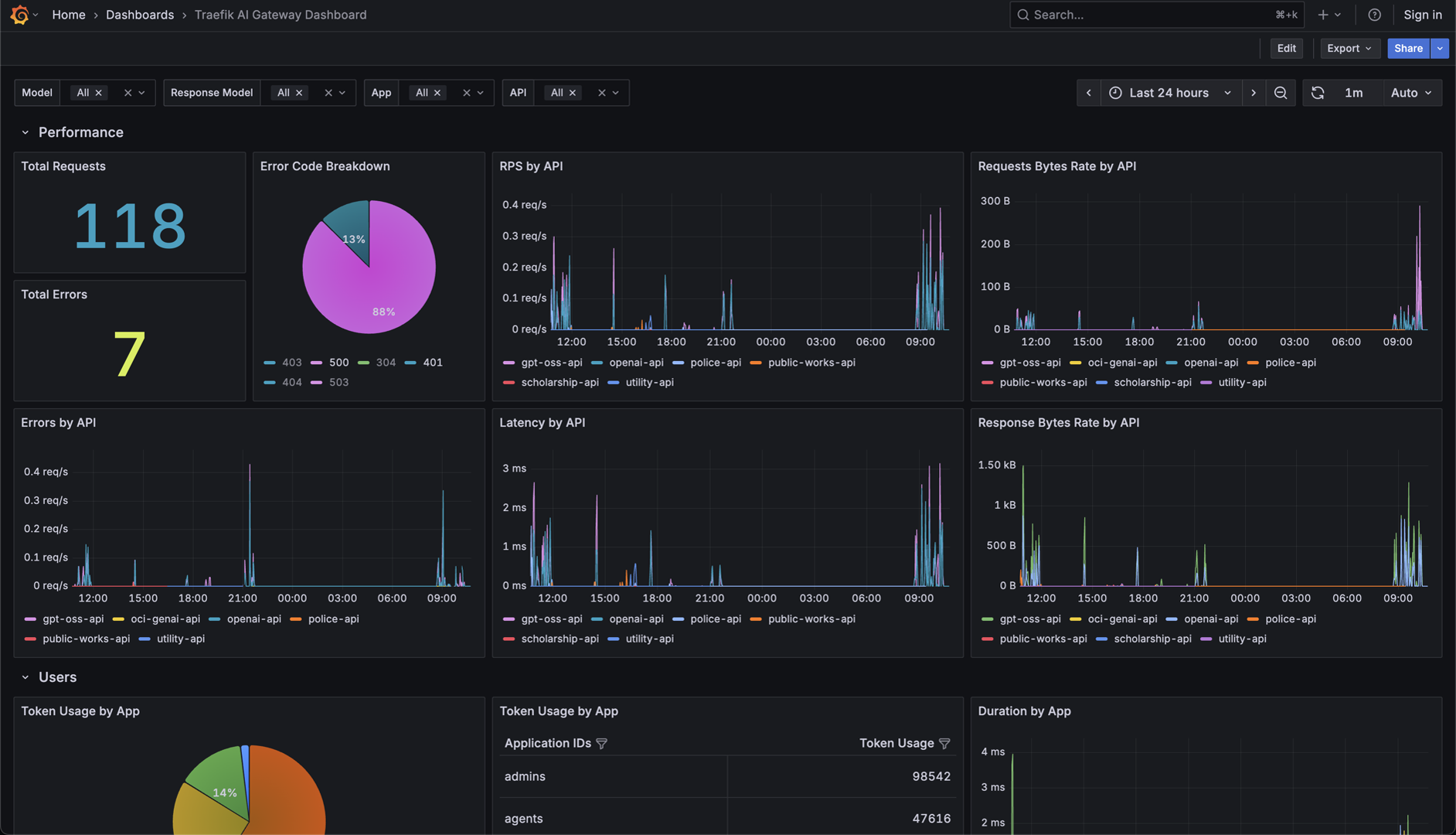Click the Sign in link
1456x835 pixels.
pyautogui.click(x=1423, y=15)
